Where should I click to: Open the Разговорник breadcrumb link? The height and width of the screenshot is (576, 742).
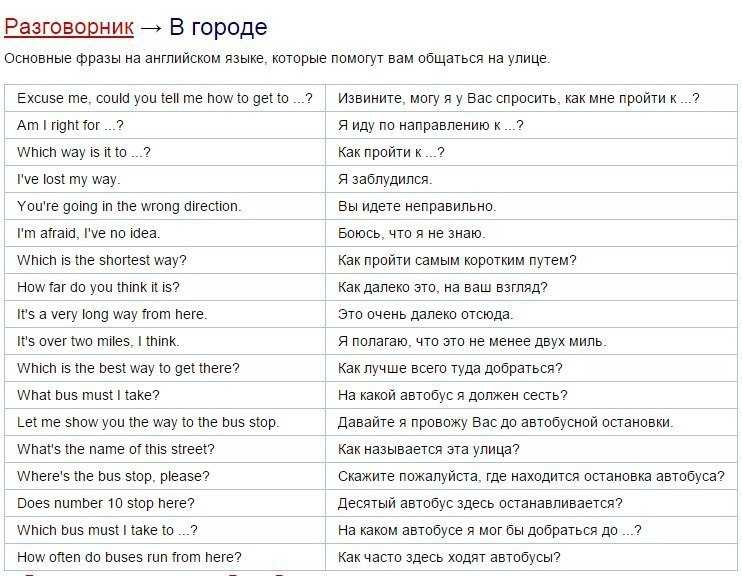(x=69, y=27)
